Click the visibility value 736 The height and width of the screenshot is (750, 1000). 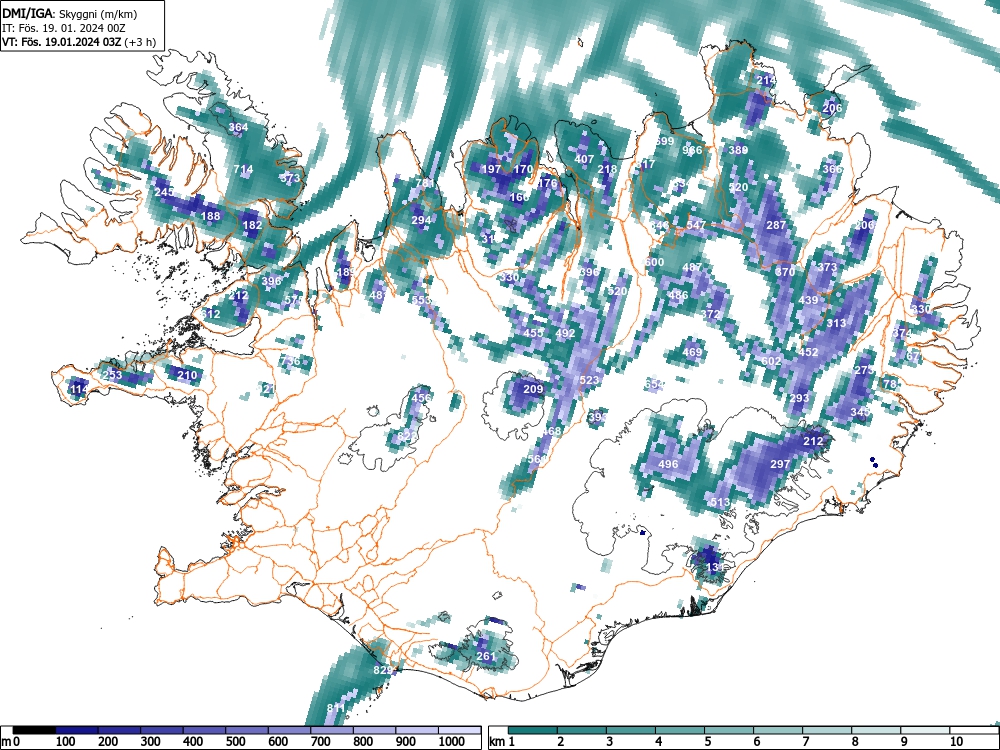[290, 361]
